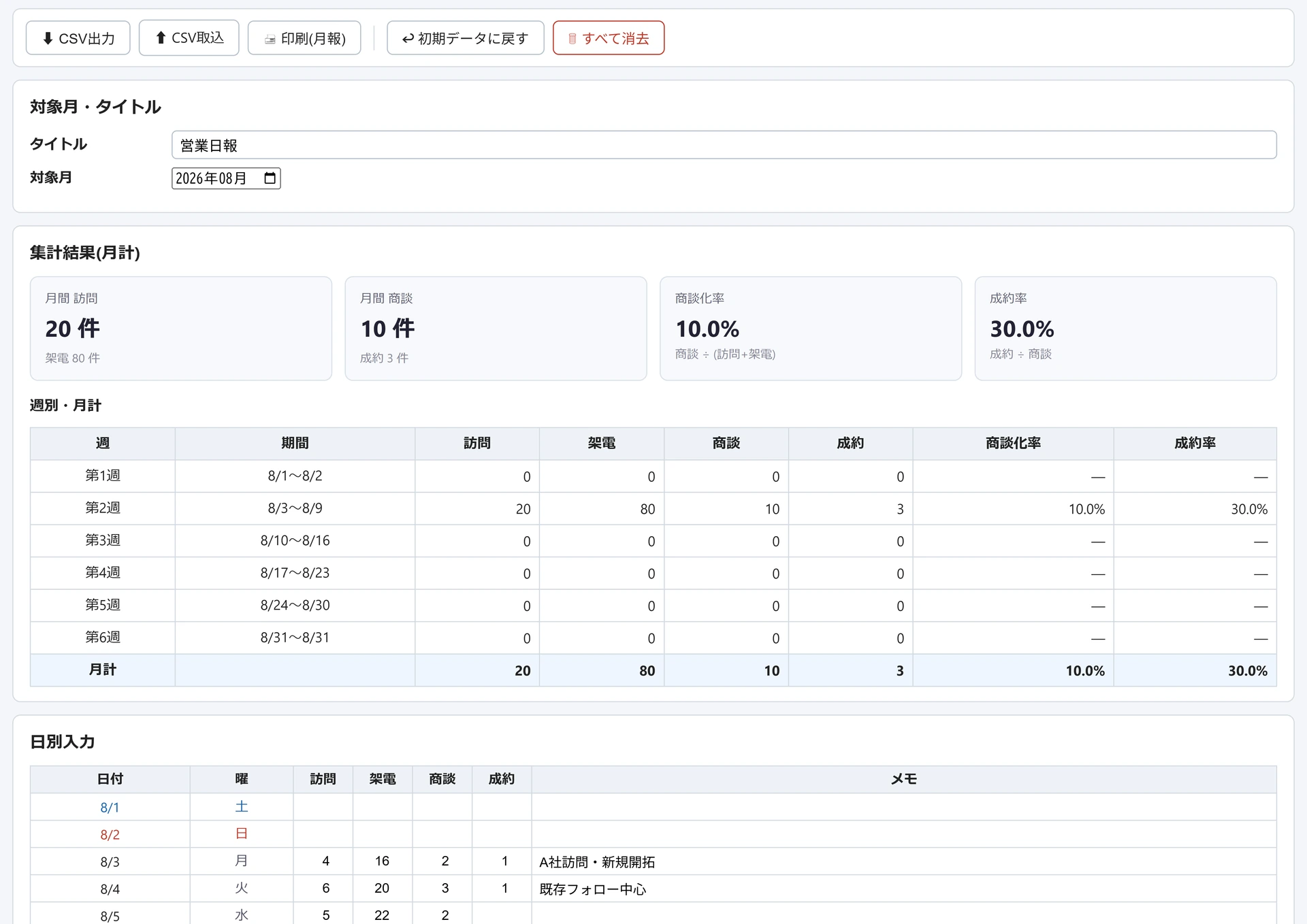Click the 第3週 row label

click(103, 540)
